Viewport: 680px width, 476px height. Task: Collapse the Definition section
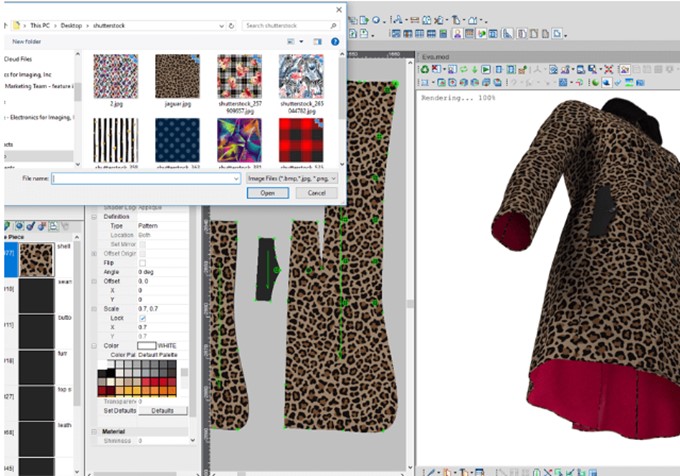click(x=95, y=216)
